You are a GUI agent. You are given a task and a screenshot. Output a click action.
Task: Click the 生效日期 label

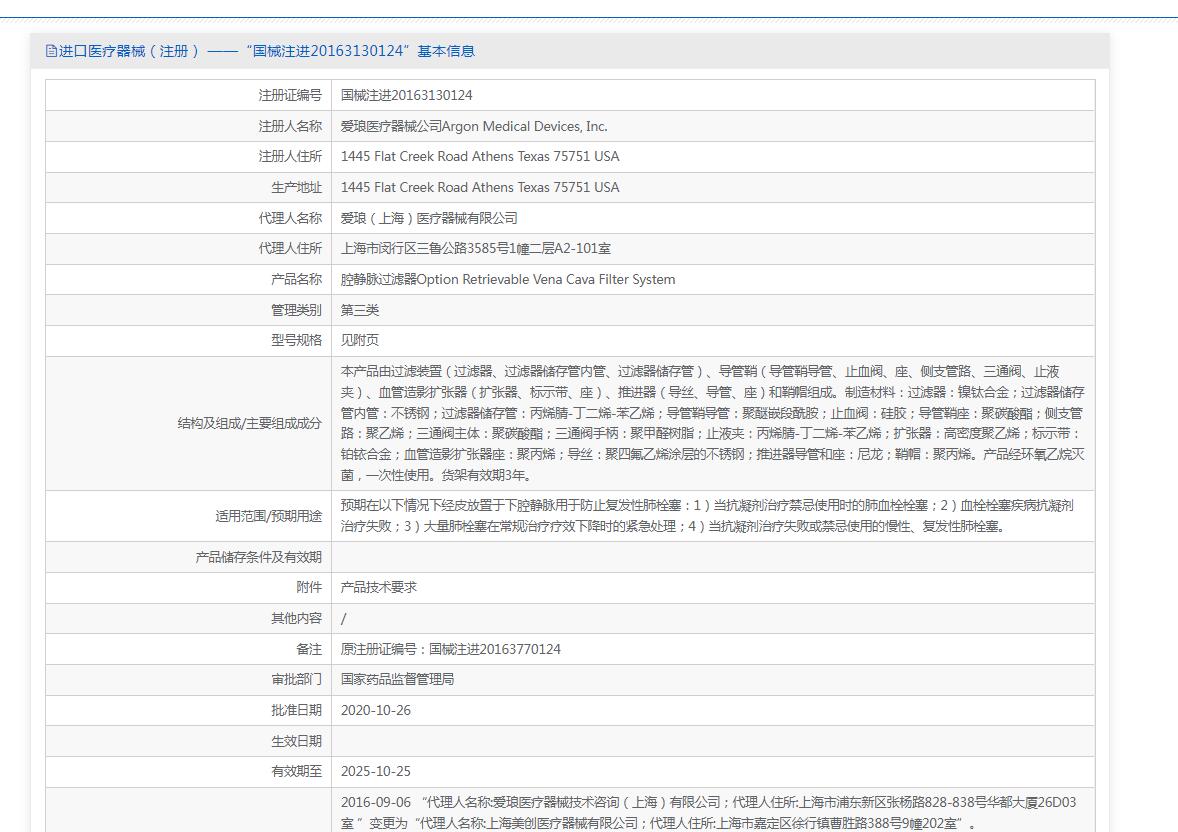click(296, 741)
